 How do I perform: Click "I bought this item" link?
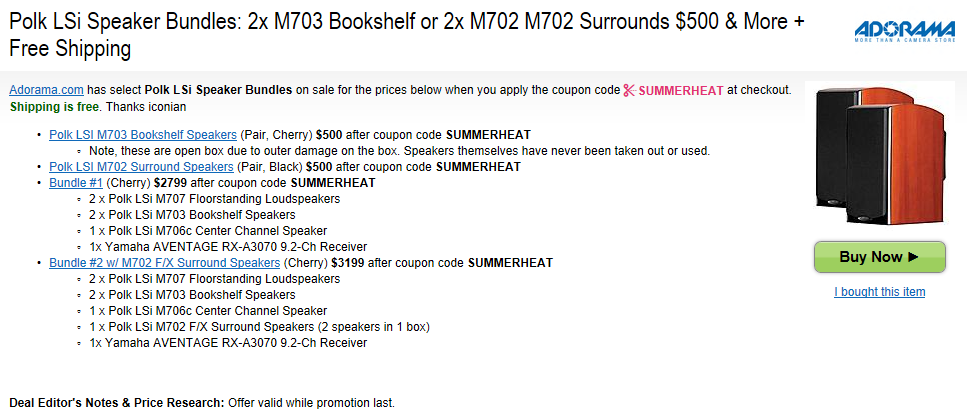pos(879,292)
